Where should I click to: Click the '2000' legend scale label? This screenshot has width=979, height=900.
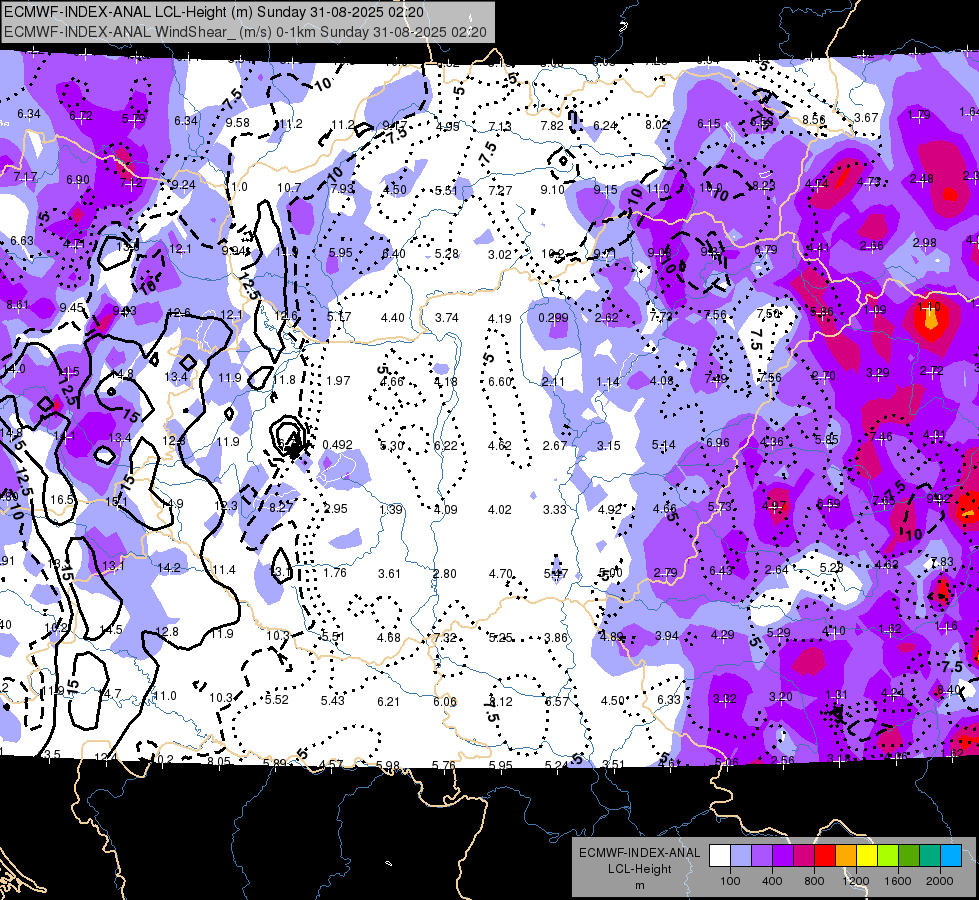(940, 881)
